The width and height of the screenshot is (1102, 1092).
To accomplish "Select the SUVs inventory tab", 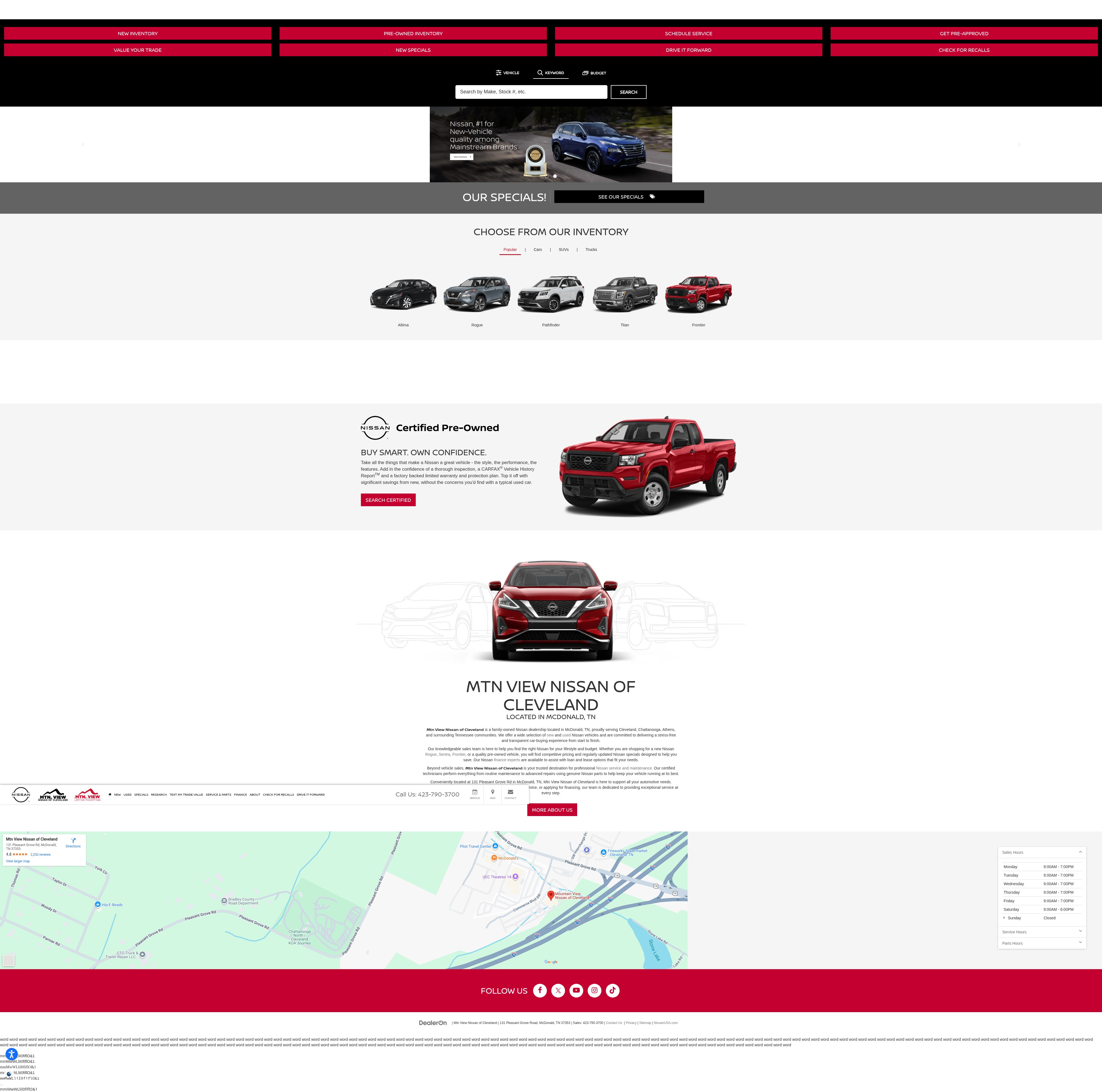I will (564, 249).
